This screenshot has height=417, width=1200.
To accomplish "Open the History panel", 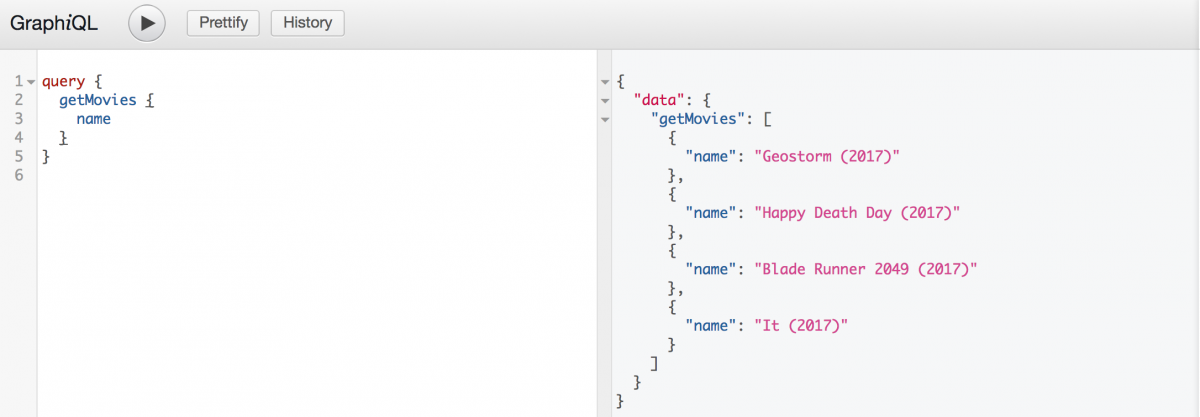I will click(308, 23).
